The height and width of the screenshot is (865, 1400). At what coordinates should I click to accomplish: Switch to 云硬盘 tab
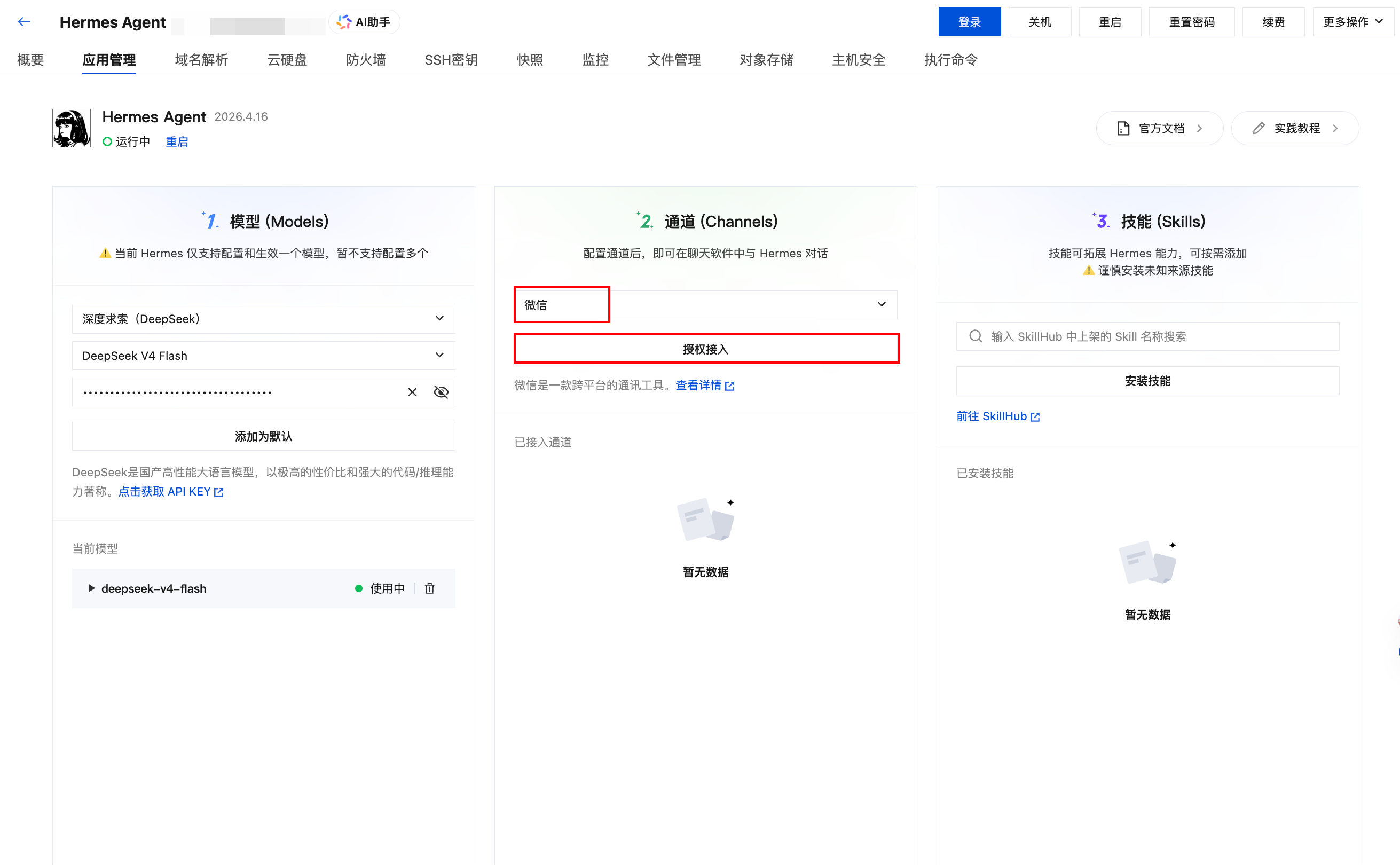click(287, 59)
